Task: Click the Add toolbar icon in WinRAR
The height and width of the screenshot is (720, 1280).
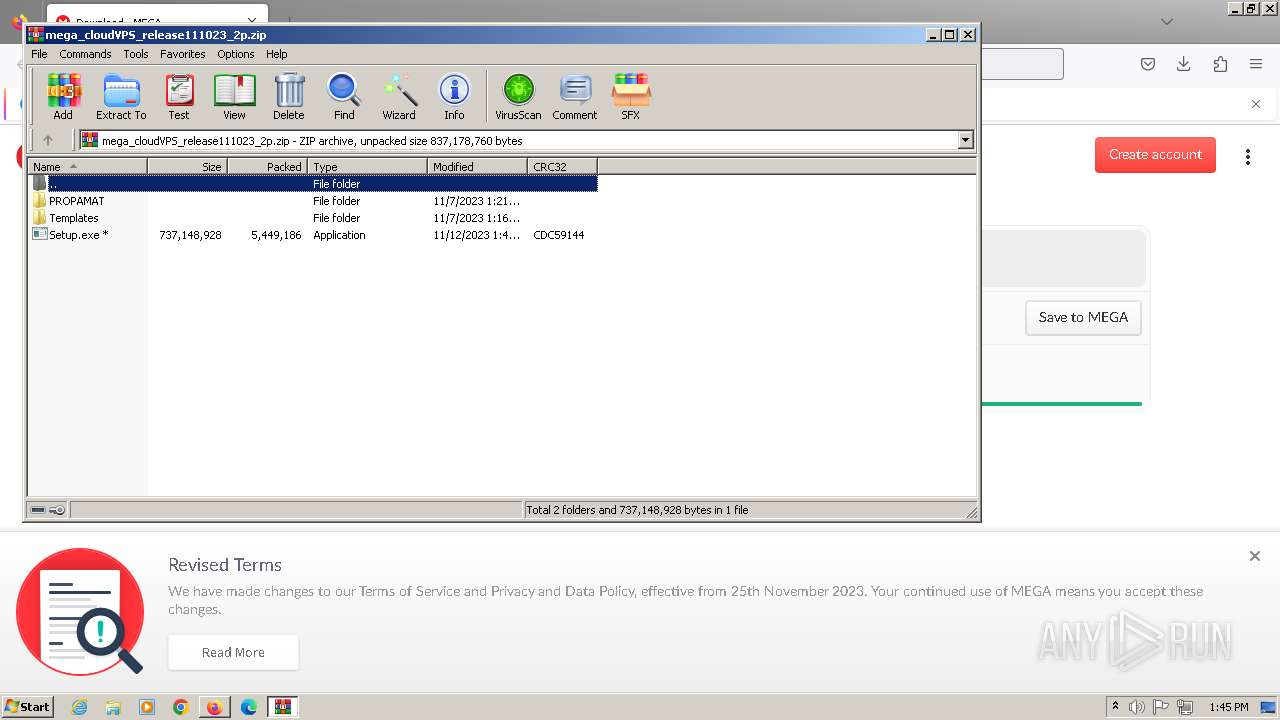Action: [x=63, y=97]
